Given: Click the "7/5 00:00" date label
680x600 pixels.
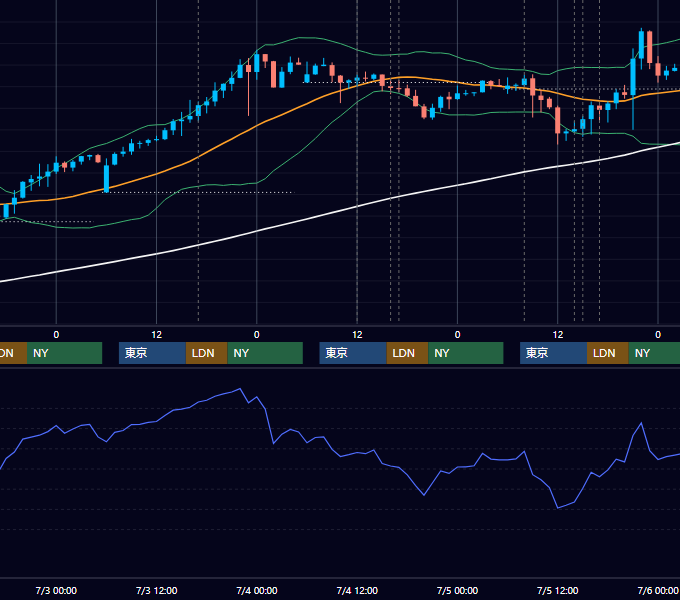Looking at the screenshot, I should (x=457, y=590).
